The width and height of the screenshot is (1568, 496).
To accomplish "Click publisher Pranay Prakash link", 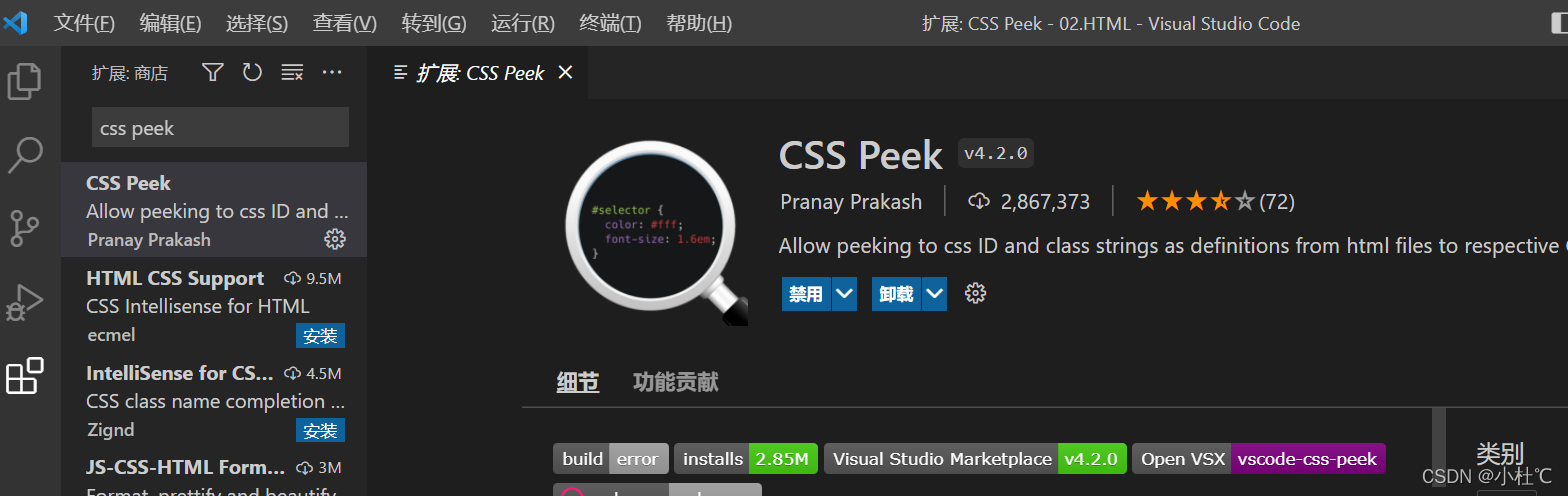I will pyautogui.click(x=851, y=202).
